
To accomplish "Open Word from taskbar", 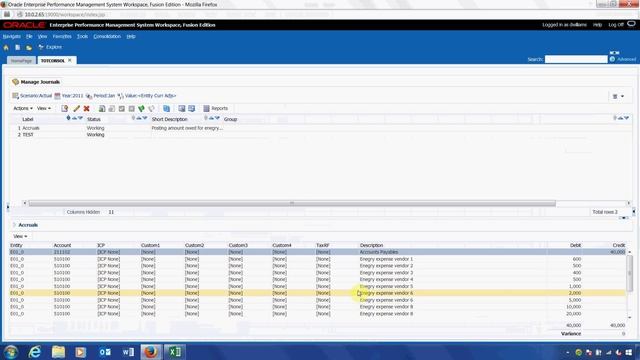I will [x=128, y=352].
